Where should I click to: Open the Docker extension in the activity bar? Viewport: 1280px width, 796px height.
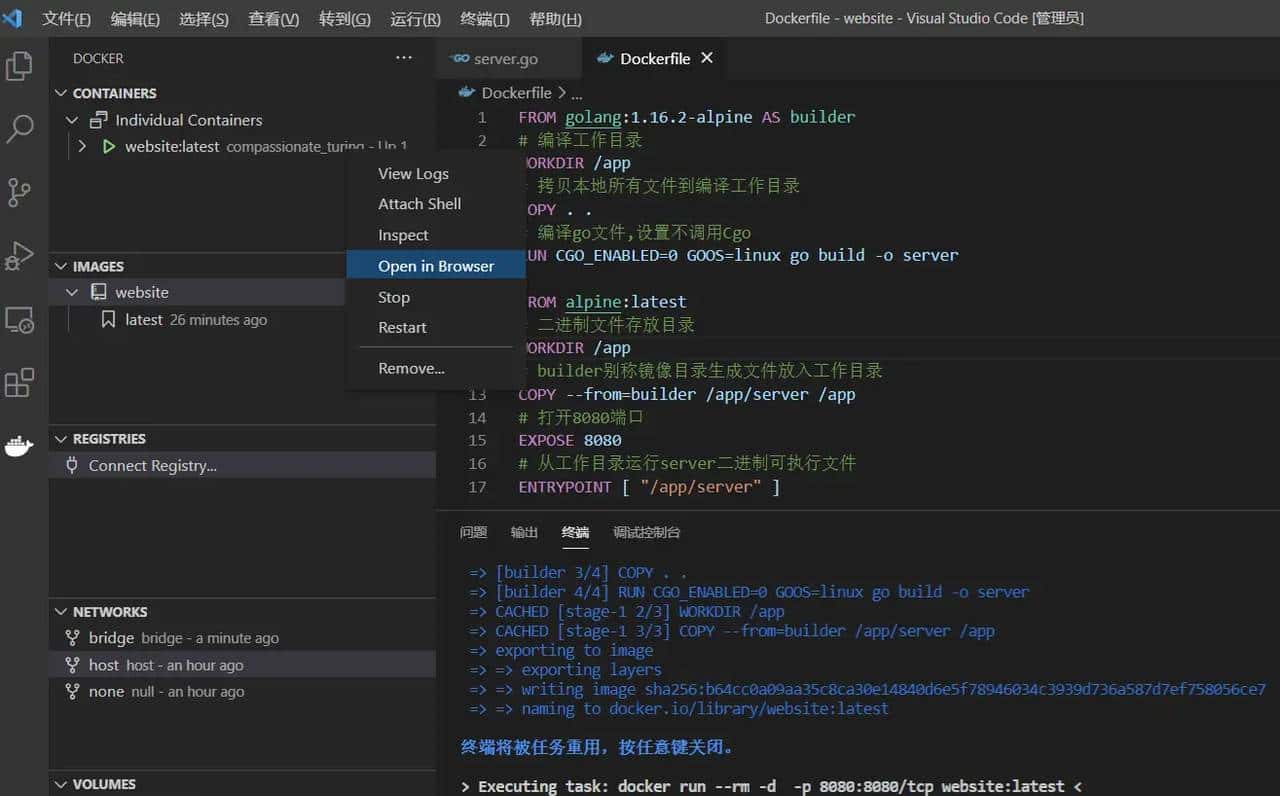(20, 446)
